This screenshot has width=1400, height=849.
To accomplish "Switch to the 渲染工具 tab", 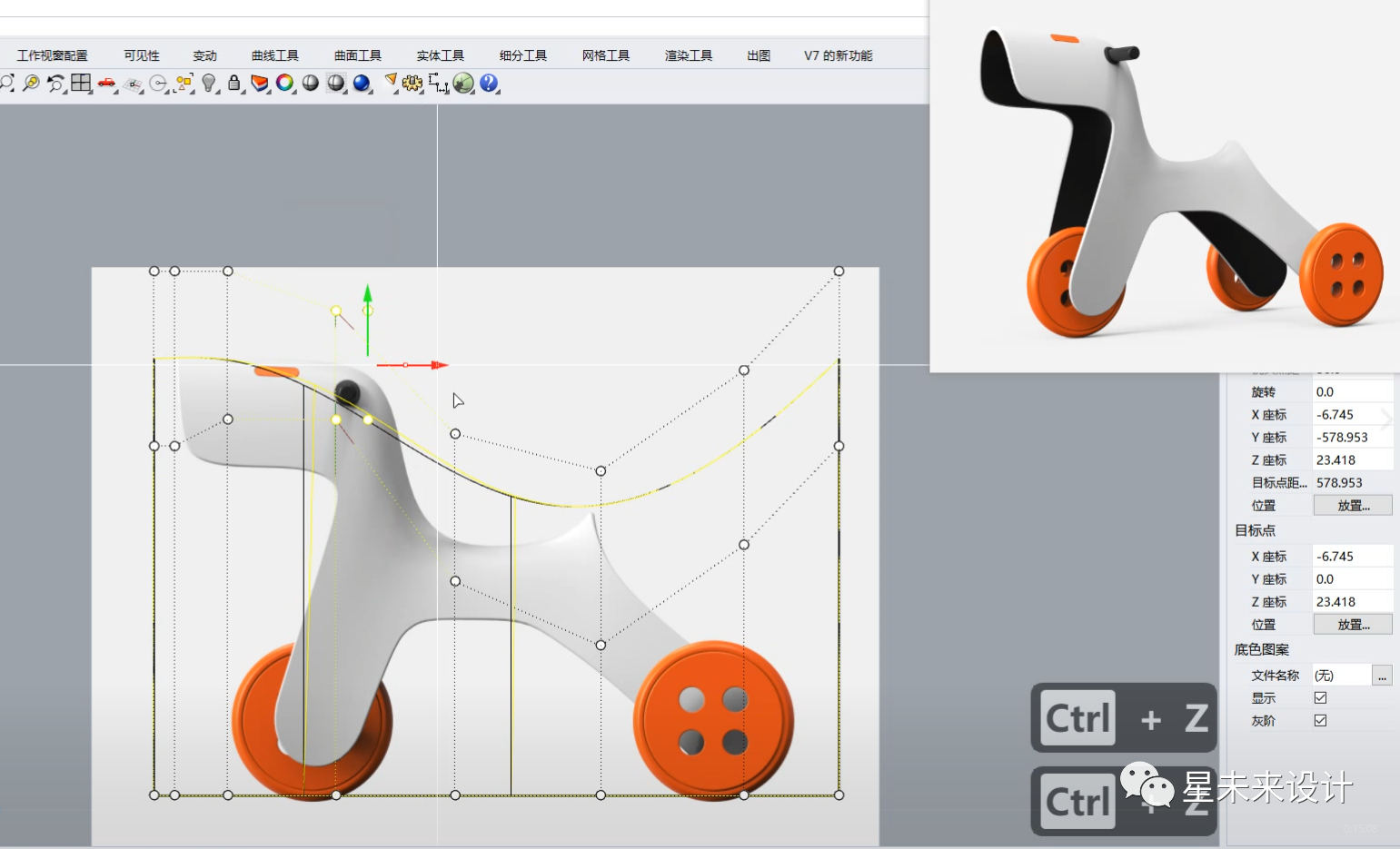I will pos(689,55).
